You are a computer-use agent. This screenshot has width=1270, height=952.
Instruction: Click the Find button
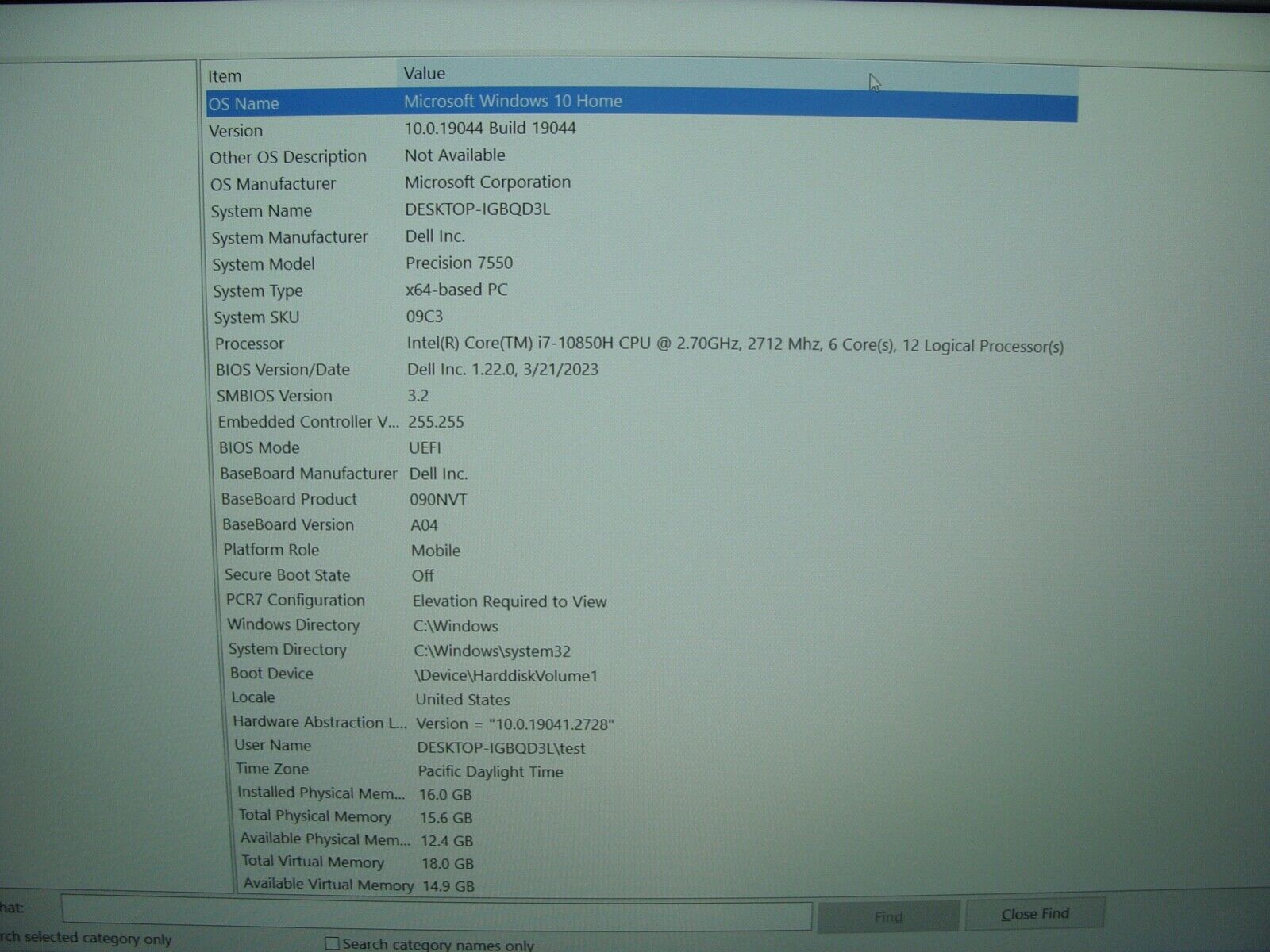click(x=888, y=916)
